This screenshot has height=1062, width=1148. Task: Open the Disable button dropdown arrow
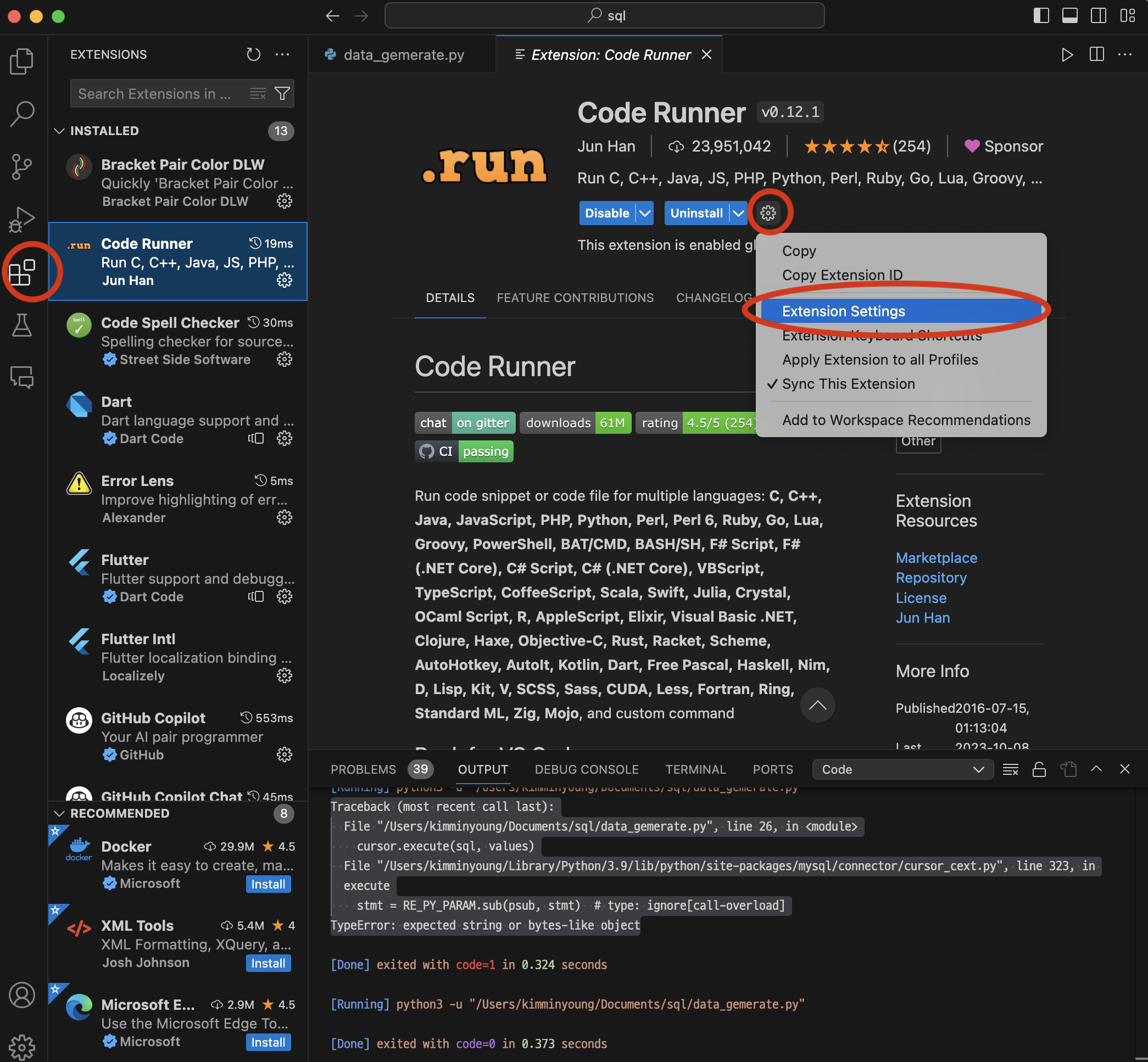tap(645, 213)
